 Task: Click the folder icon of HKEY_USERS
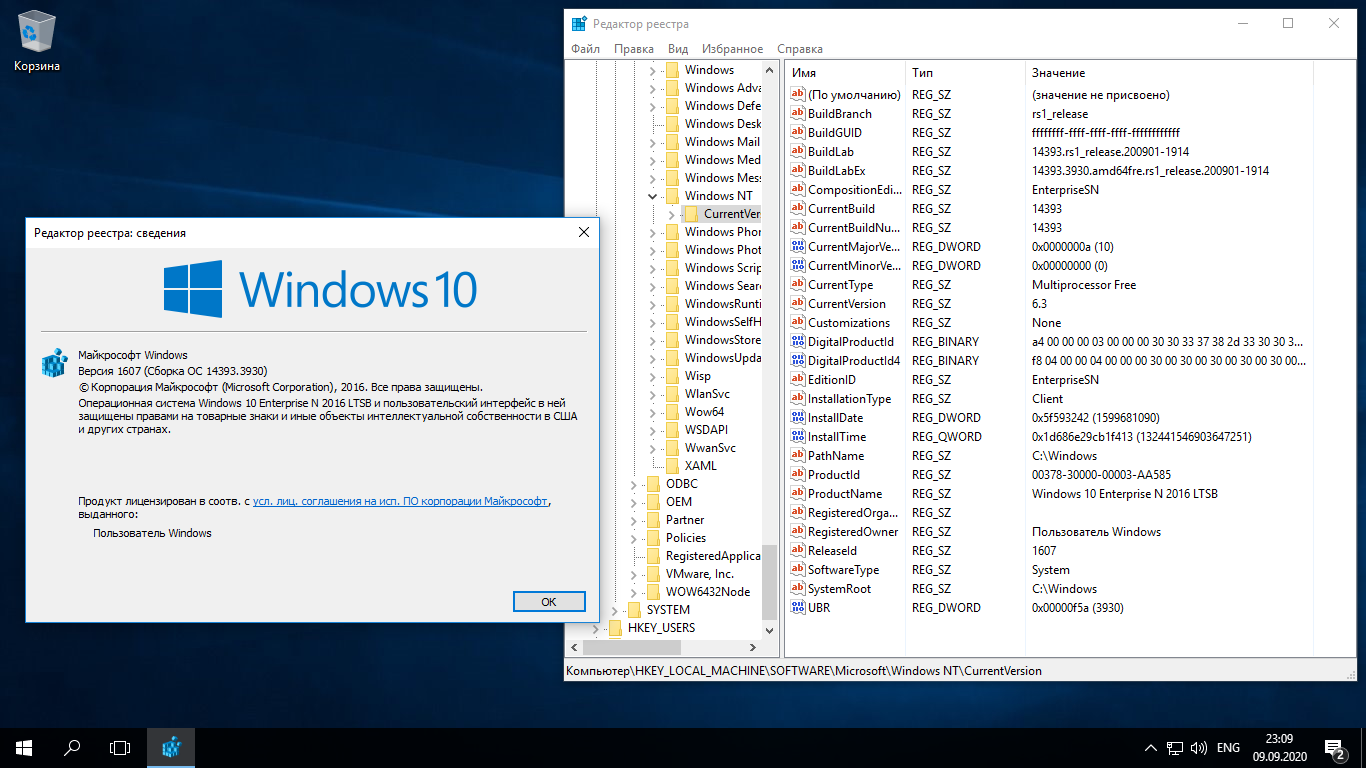pos(615,627)
